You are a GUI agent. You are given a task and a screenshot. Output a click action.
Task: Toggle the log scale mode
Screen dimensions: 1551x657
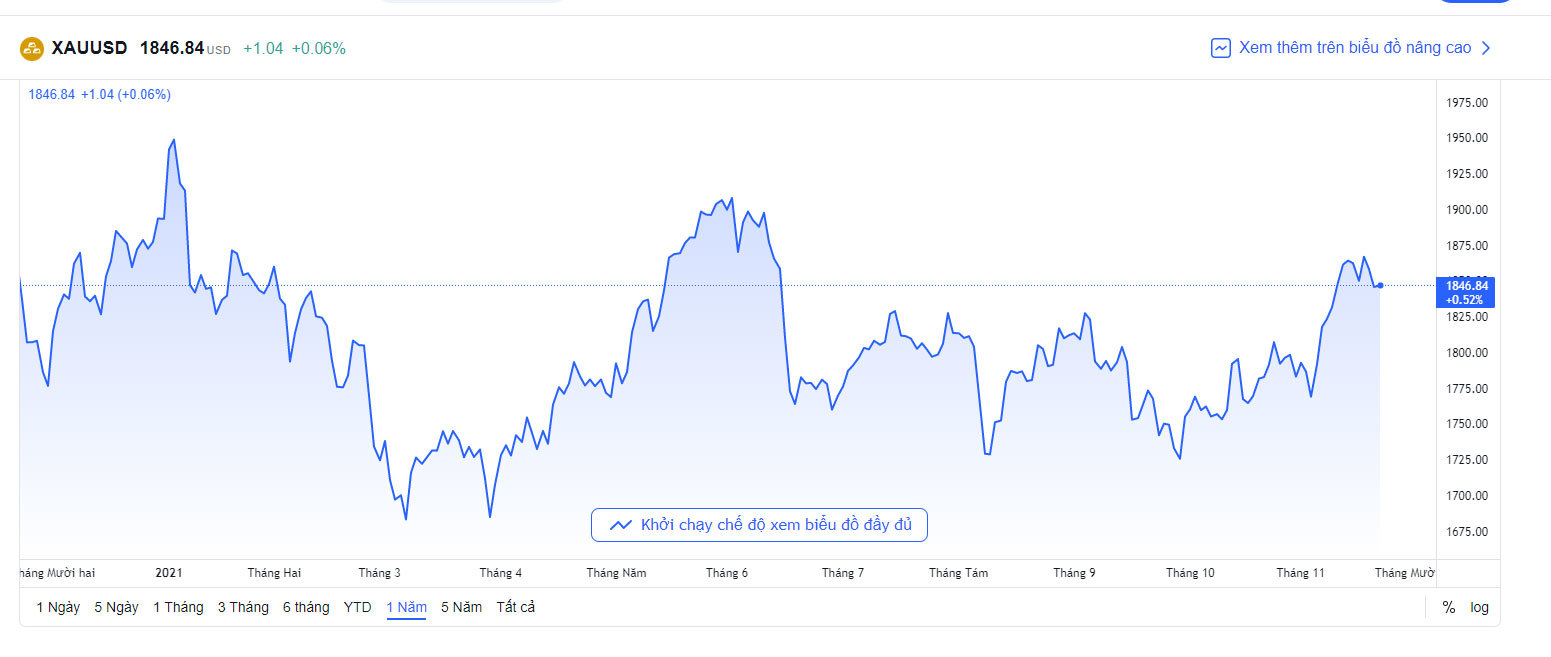[x=1479, y=607]
